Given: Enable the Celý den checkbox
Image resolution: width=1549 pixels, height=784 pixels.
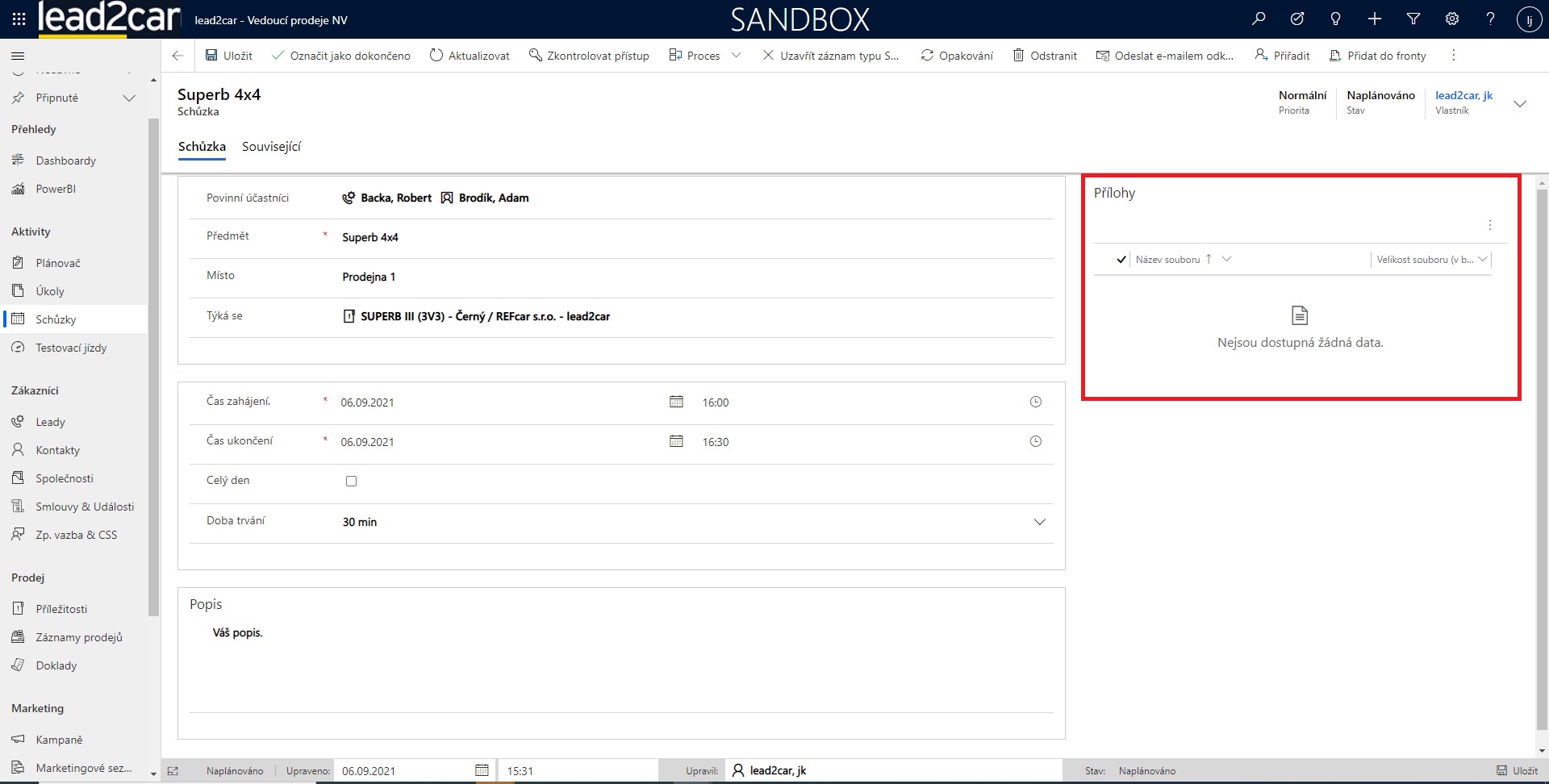Looking at the screenshot, I should (x=351, y=481).
